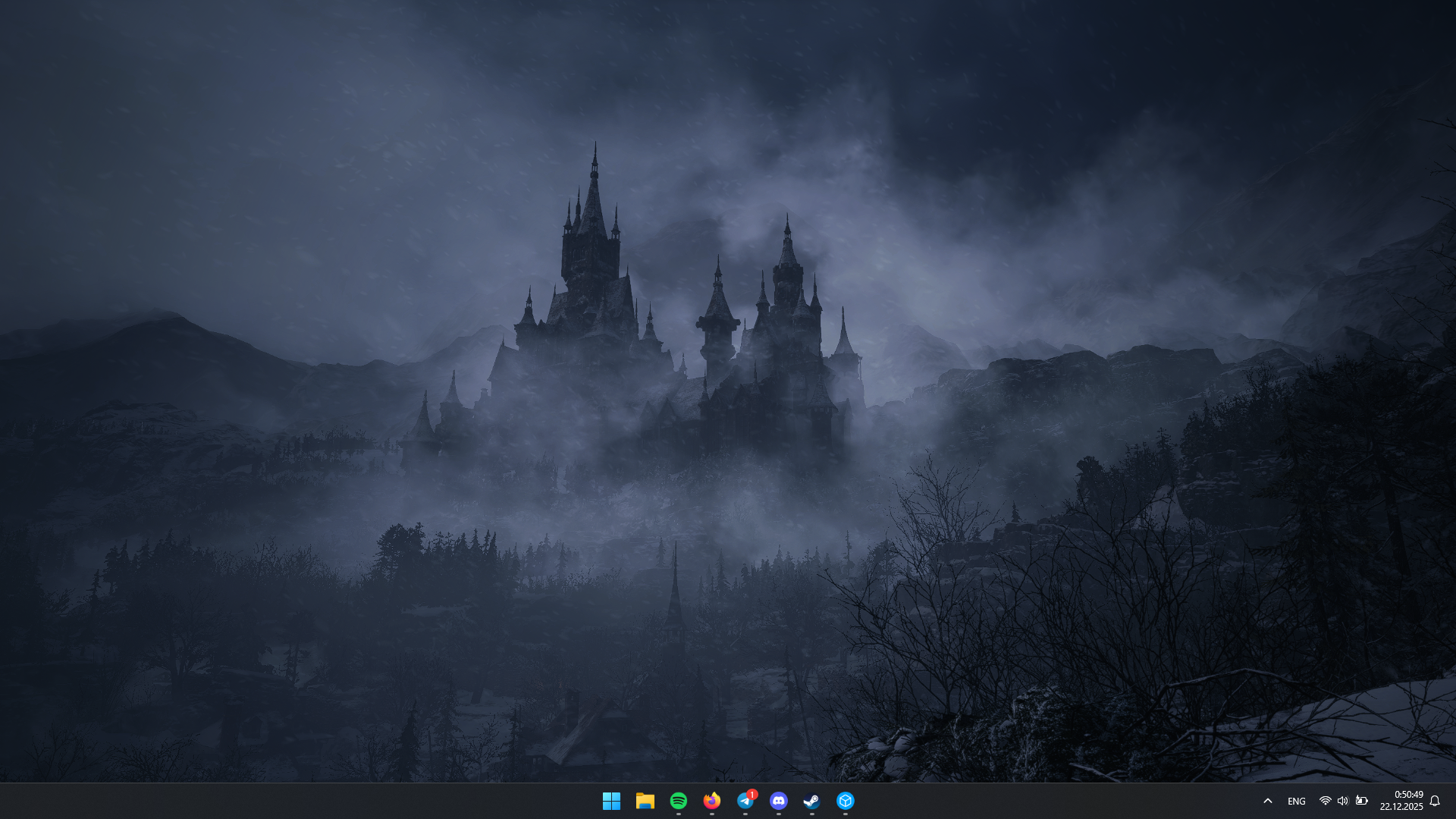Open the Windows Start menu
This screenshot has height=819, width=1456.
(611, 801)
